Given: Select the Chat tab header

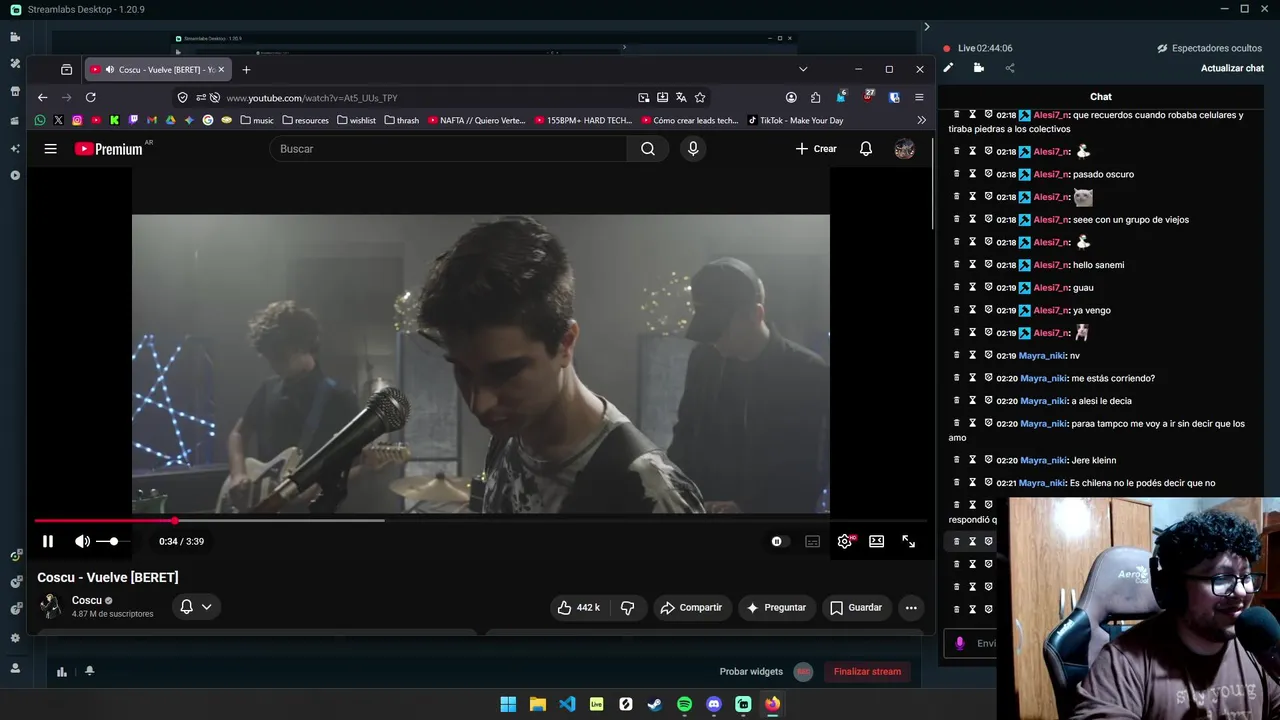Looking at the screenshot, I should tap(1101, 97).
